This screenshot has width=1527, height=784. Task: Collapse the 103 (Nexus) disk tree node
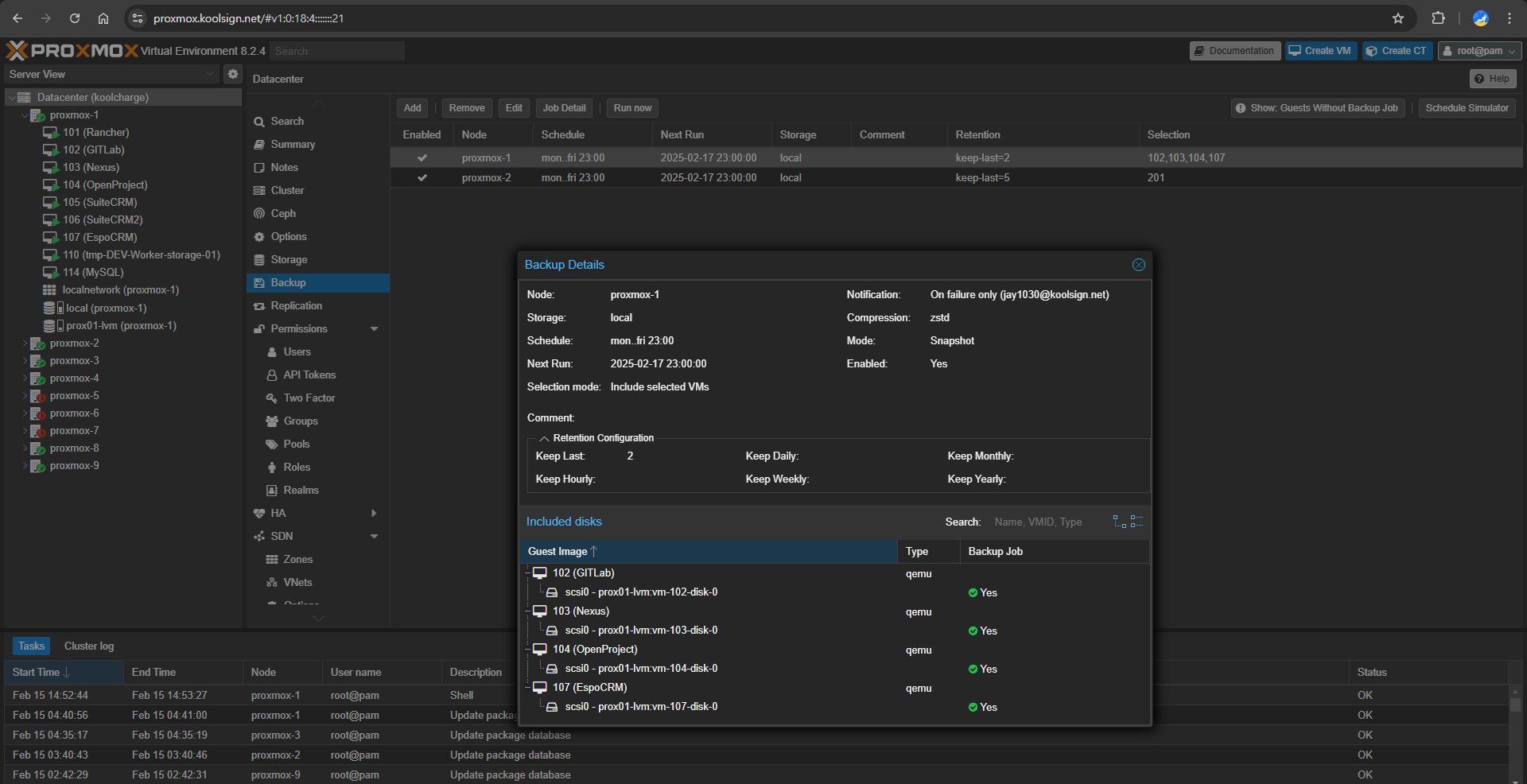tap(527, 611)
